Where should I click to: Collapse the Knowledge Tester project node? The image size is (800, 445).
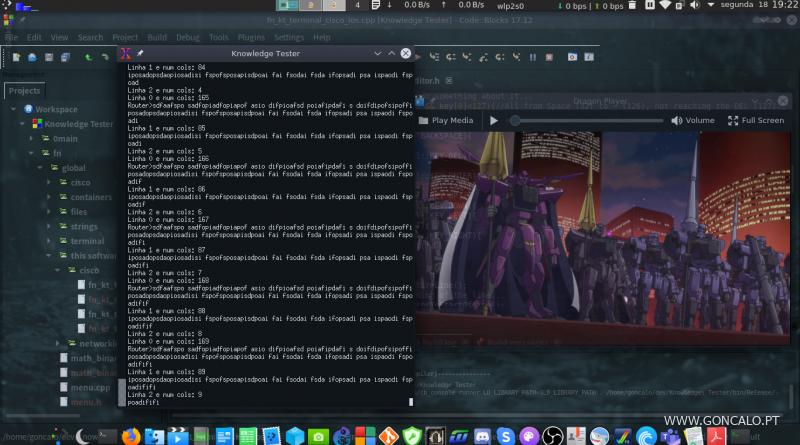tap(22, 124)
